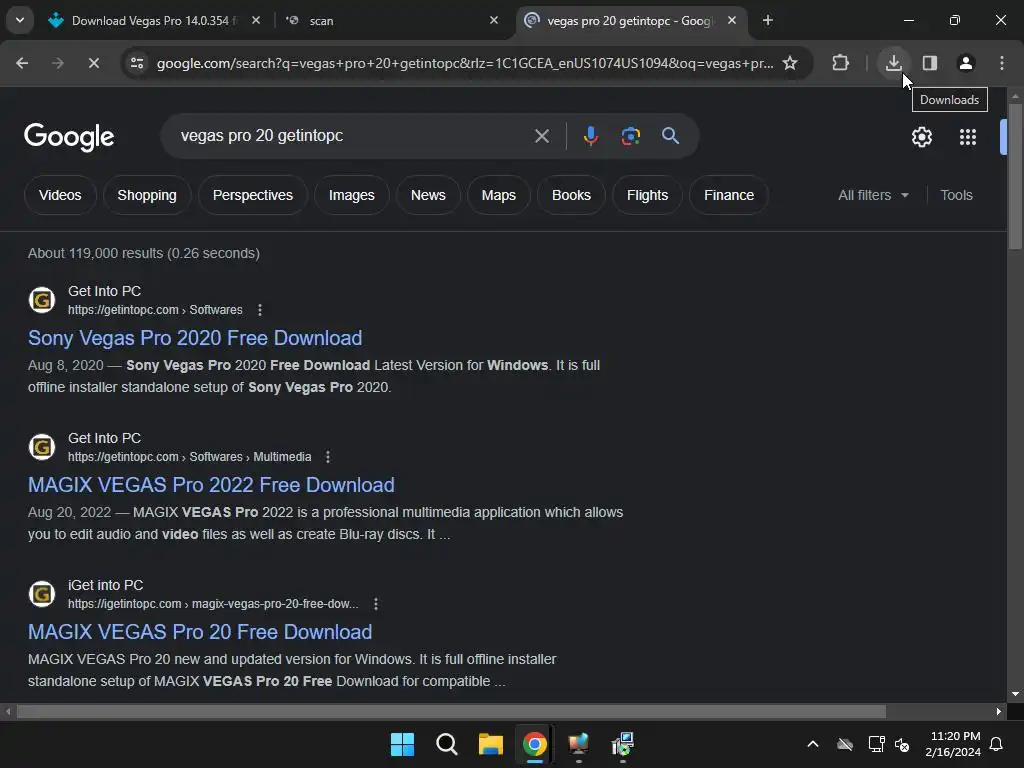The height and width of the screenshot is (768, 1024).
Task: Select the Shopping filter chip
Action: pyautogui.click(x=147, y=195)
